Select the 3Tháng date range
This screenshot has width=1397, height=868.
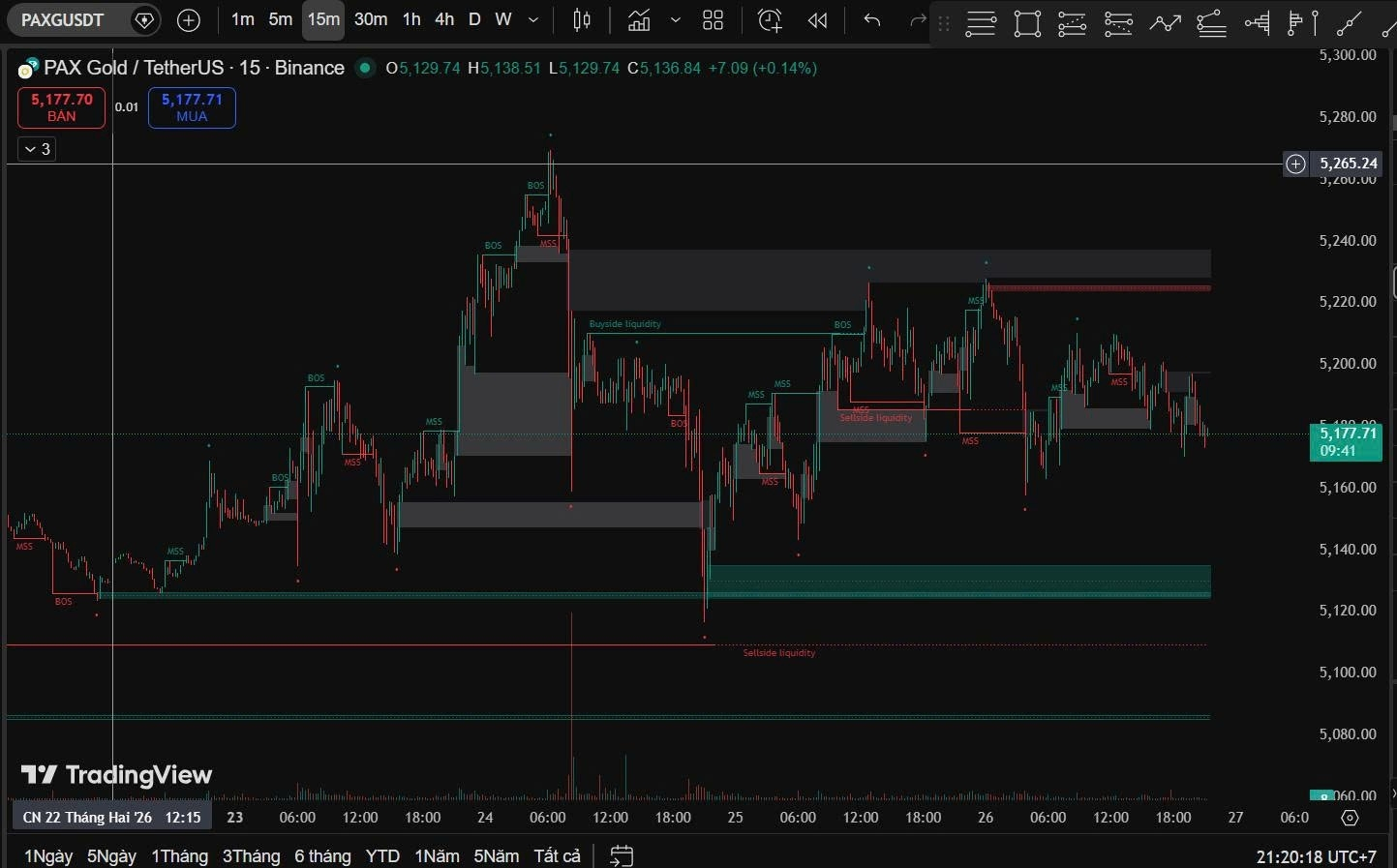pos(251,856)
